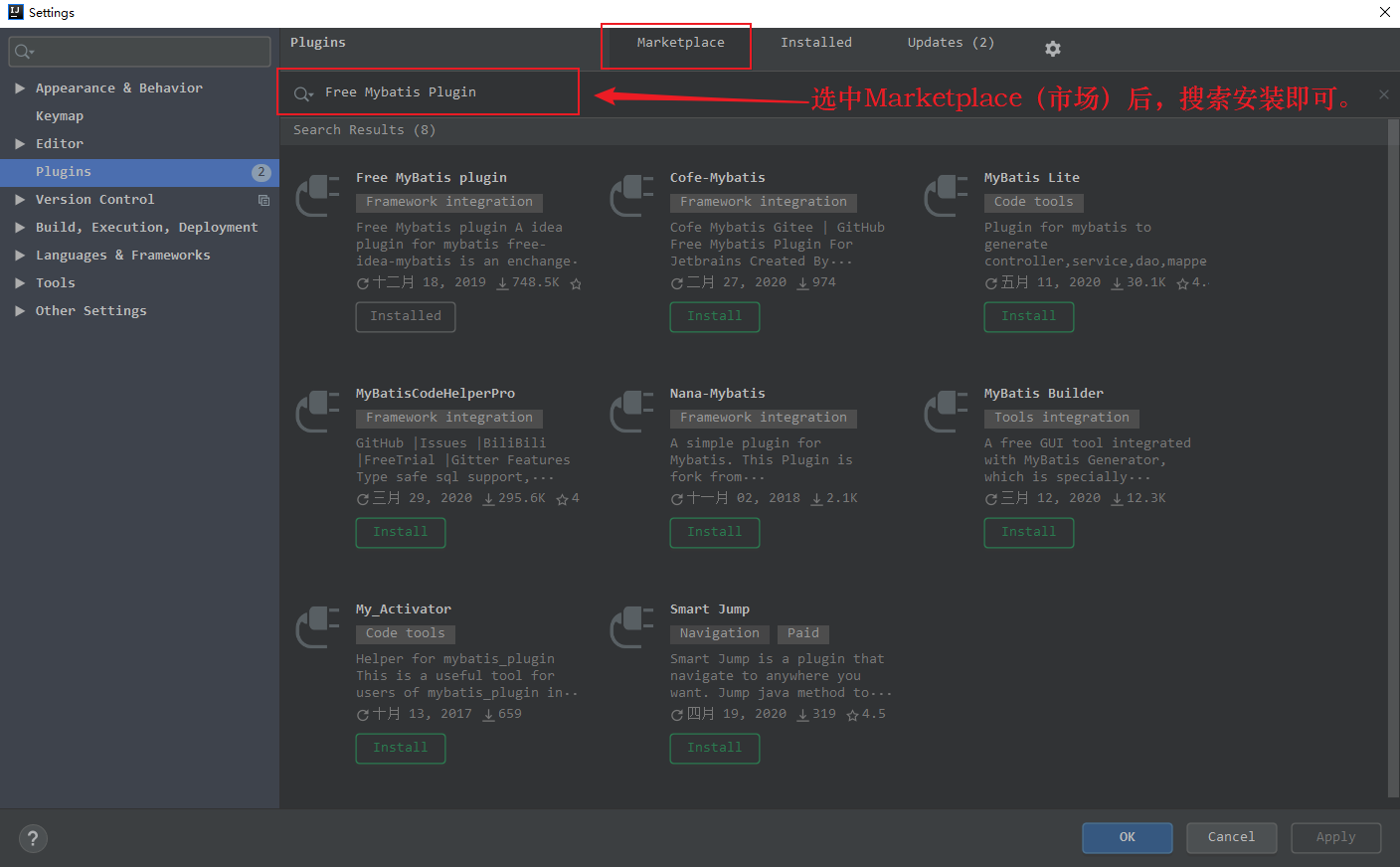Click the Nana-Mybatis plugin icon
This screenshot has height=867, width=1400.
(631, 411)
